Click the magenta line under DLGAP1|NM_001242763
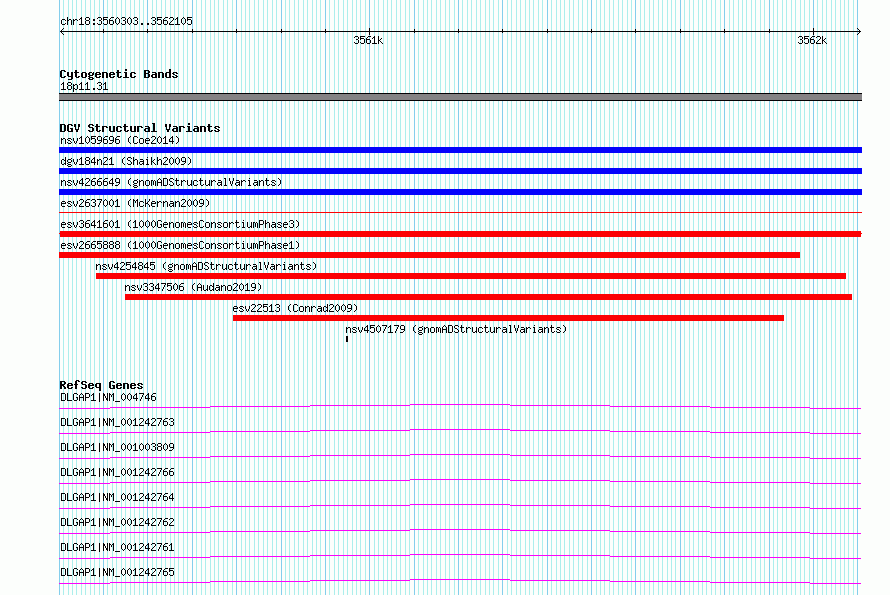 pos(460,431)
